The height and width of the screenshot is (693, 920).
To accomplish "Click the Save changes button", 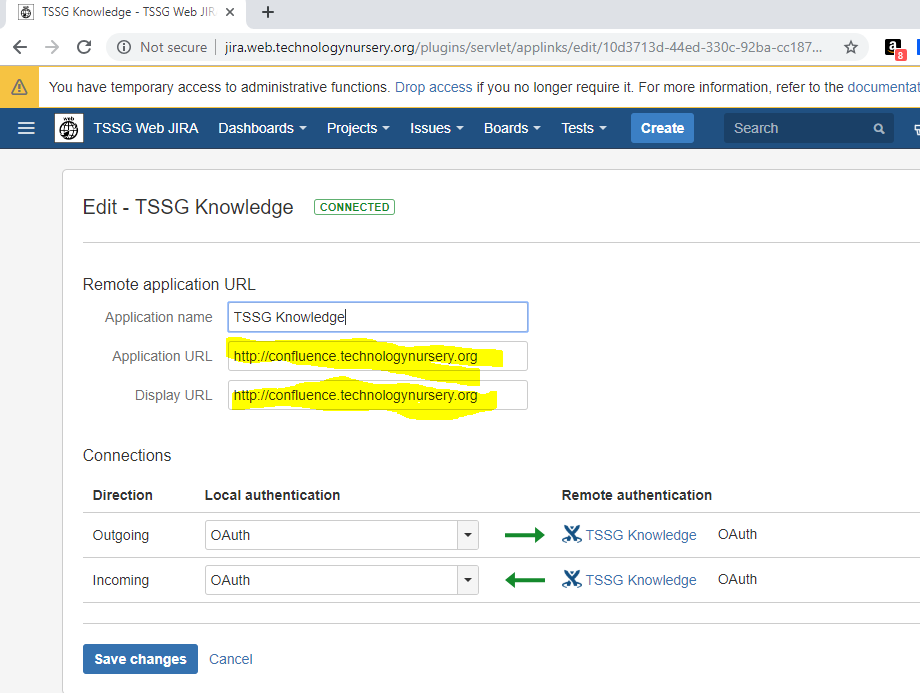I will [x=140, y=659].
